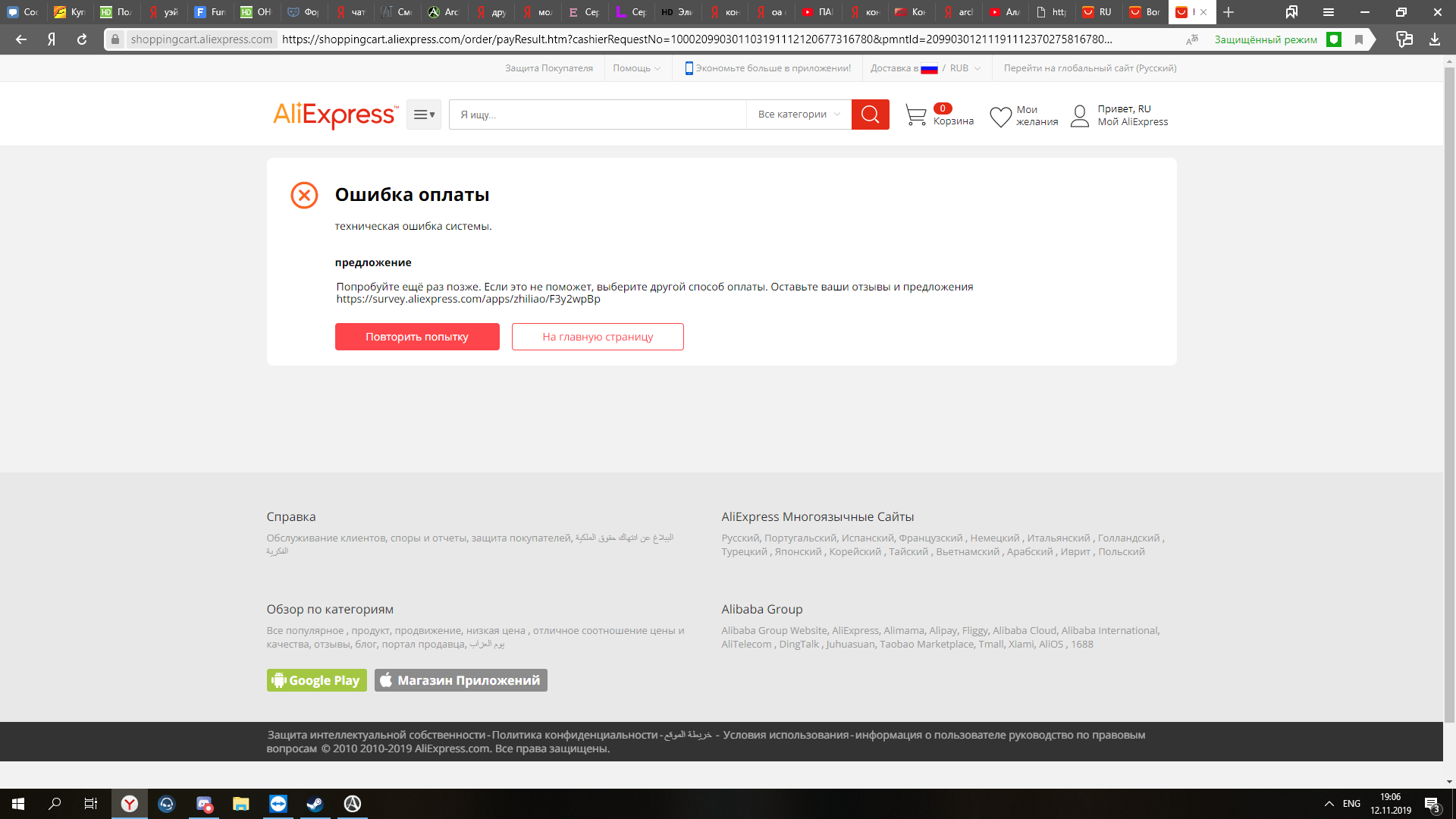Click 'Магазин Приложений' App Store badge
This screenshot has height=819, width=1456.
point(461,680)
